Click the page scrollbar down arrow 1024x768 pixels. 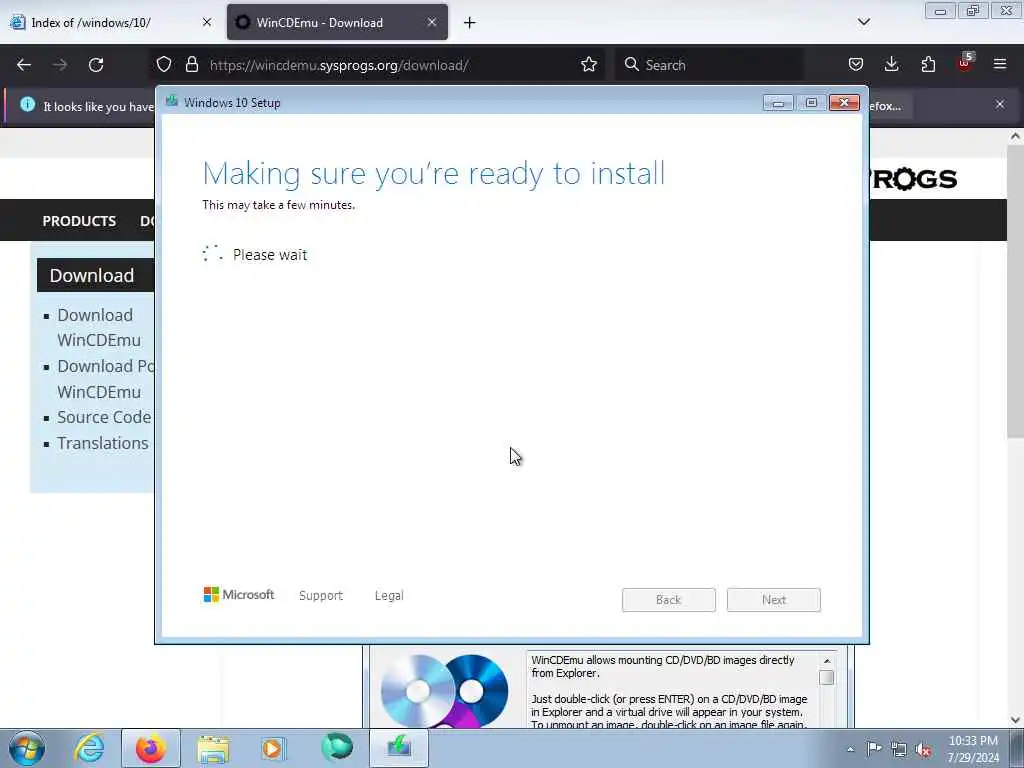pyautogui.click(x=1015, y=720)
